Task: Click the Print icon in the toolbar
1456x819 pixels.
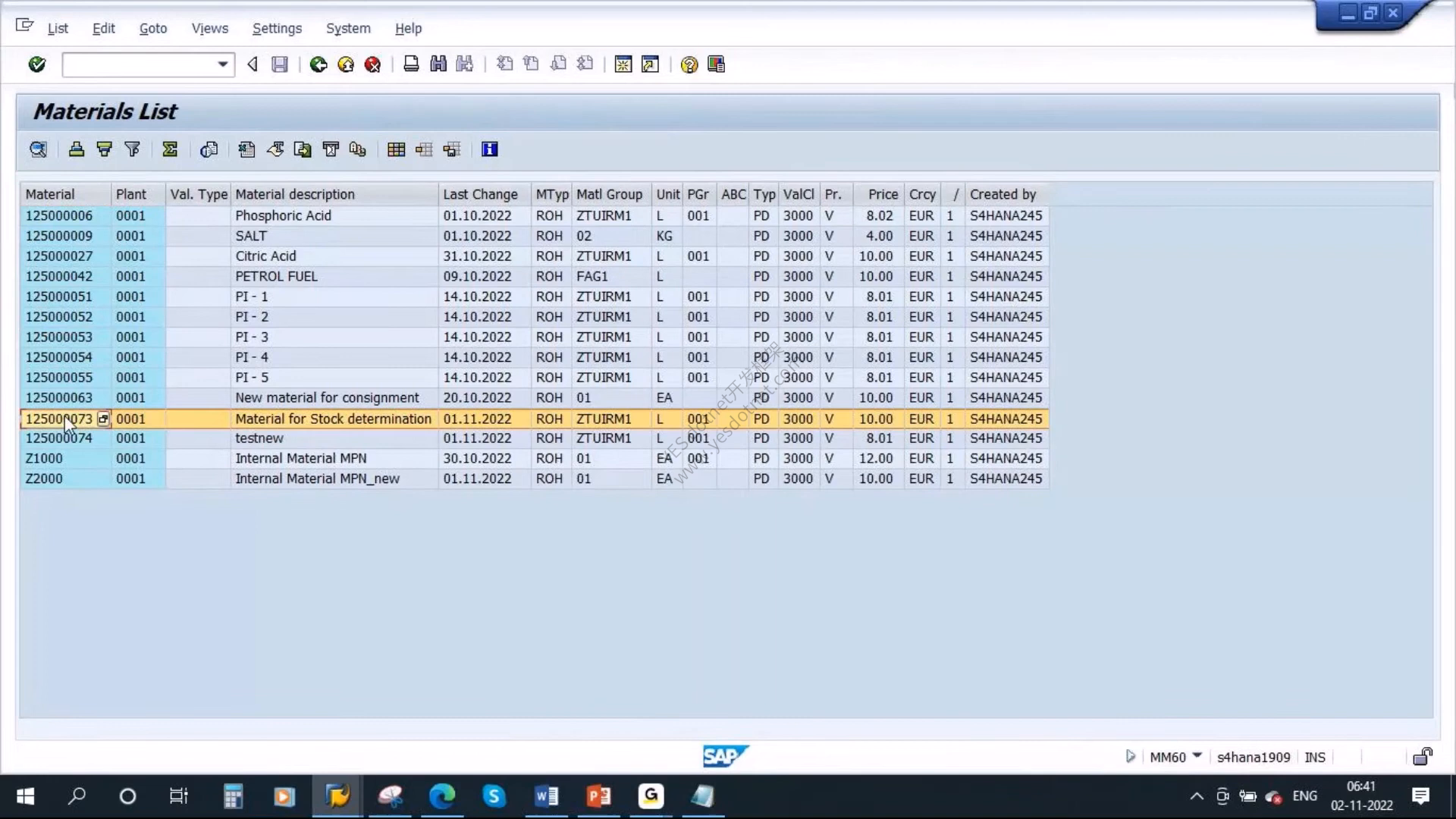Action: [x=411, y=64]
